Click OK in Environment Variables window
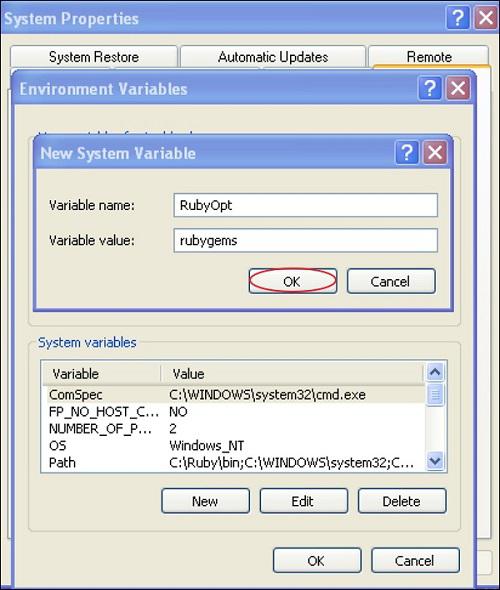Image resolution: width=500 pixels, height=590 pixels. point(317,561)
